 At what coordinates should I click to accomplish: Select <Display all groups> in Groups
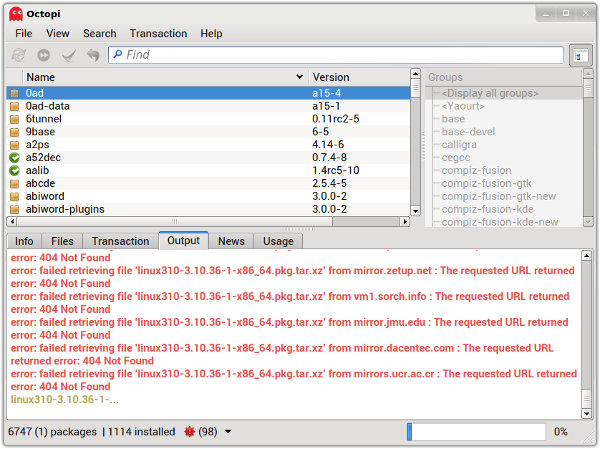[490, 93]
